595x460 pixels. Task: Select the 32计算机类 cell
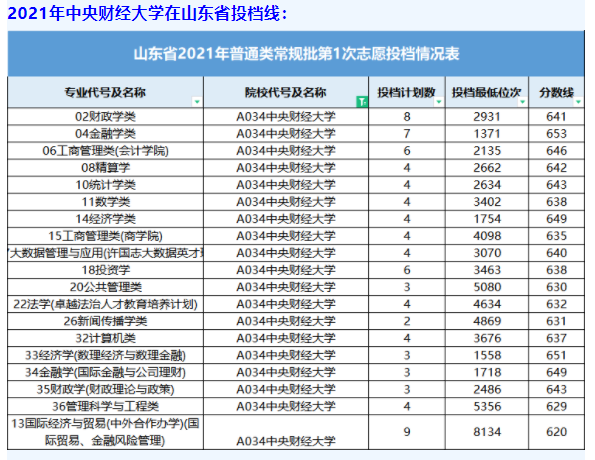pyautogui.click(x=105, y=338)
